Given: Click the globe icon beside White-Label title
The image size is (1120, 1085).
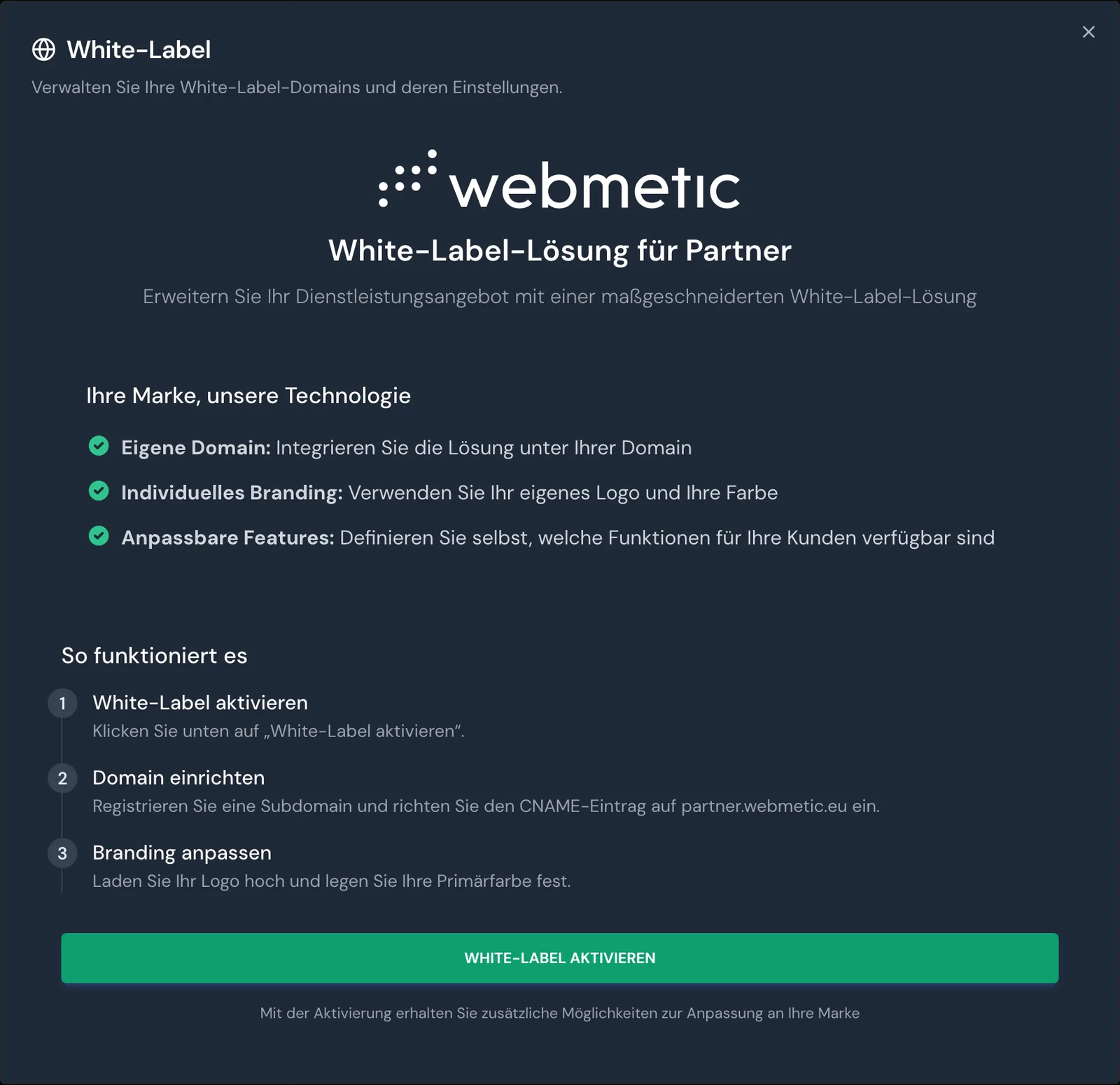Looking at the screenshot, I should (43, 50).
